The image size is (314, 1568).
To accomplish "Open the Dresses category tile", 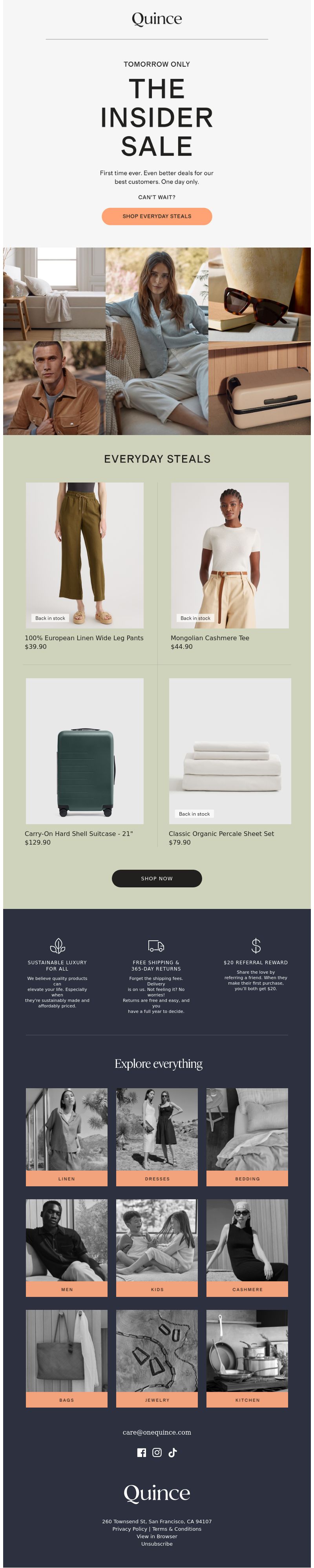I will point(157,1137).
